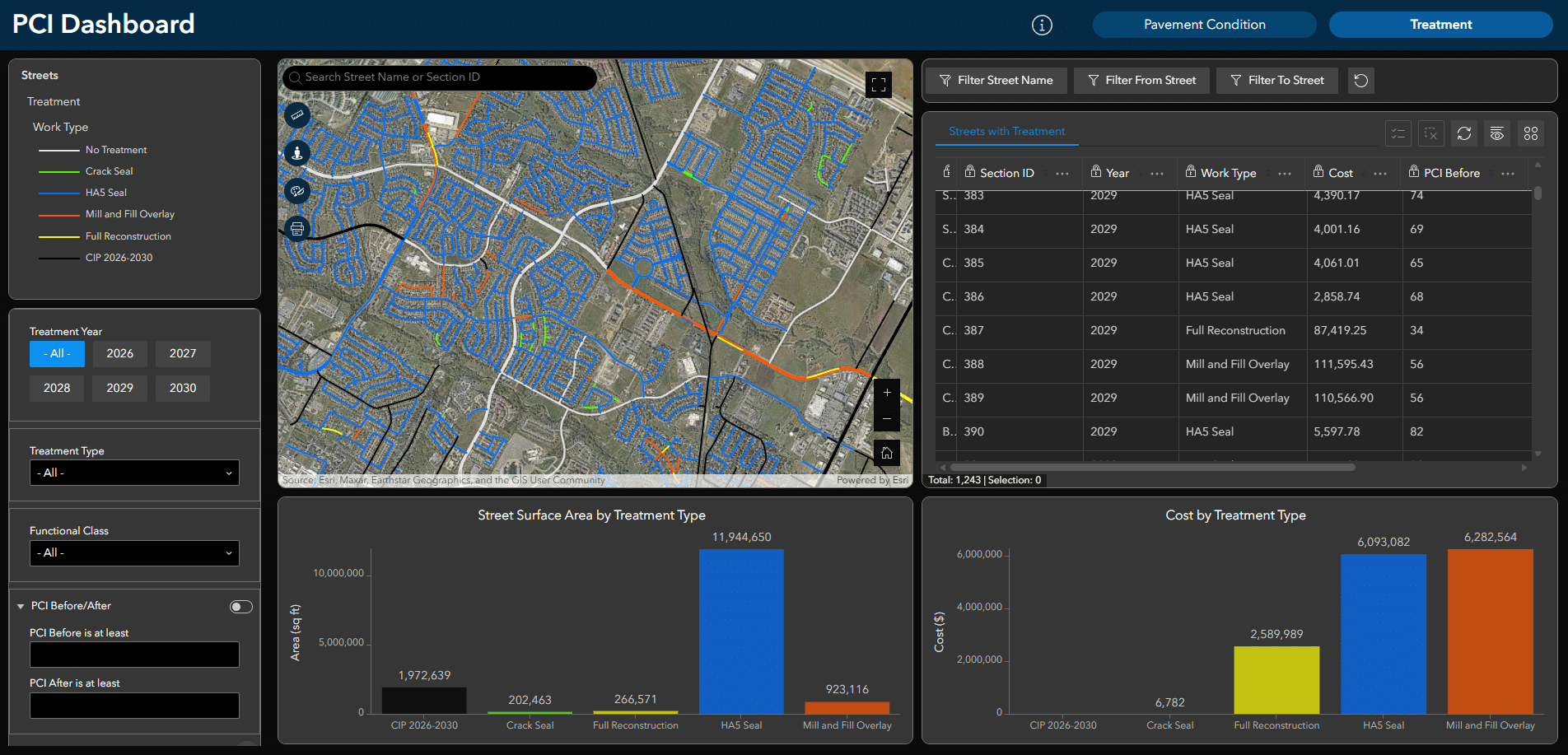Open the Streets with Treatment tab

[x=1006, y=132]
